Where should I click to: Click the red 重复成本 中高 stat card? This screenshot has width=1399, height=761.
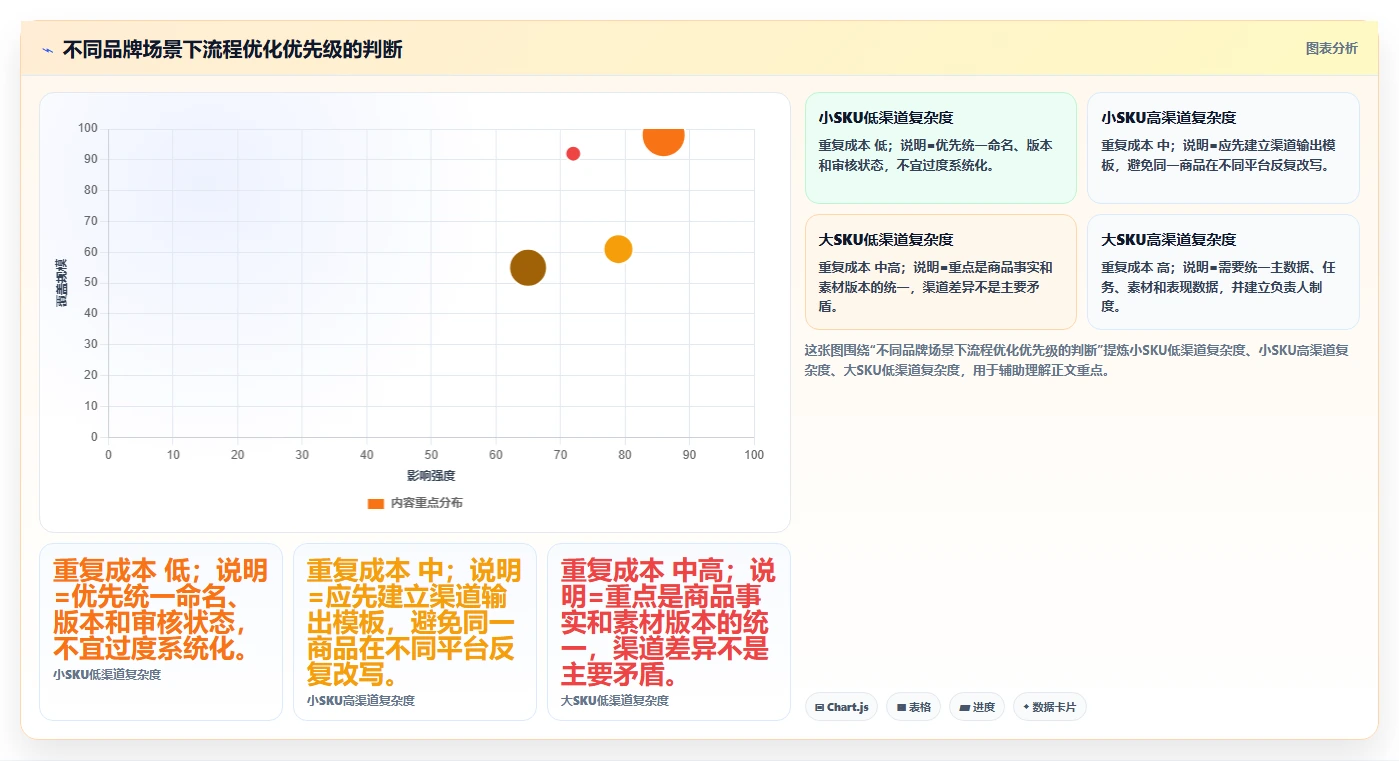pyautogui.click(x=669, y=631)
